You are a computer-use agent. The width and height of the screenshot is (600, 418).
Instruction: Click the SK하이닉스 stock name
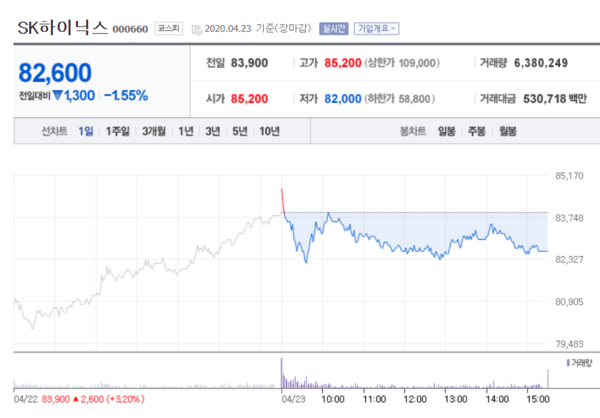click(x=63, y=28)
